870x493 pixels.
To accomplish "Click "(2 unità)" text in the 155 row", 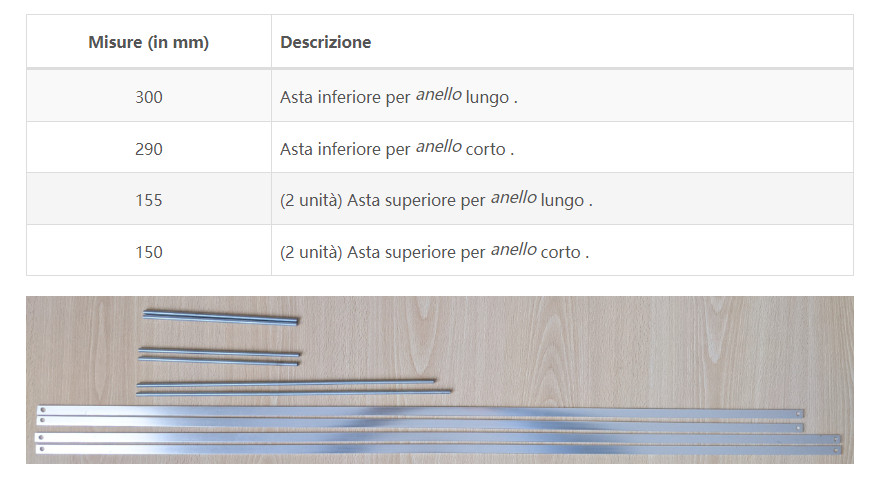I will 311,200.
